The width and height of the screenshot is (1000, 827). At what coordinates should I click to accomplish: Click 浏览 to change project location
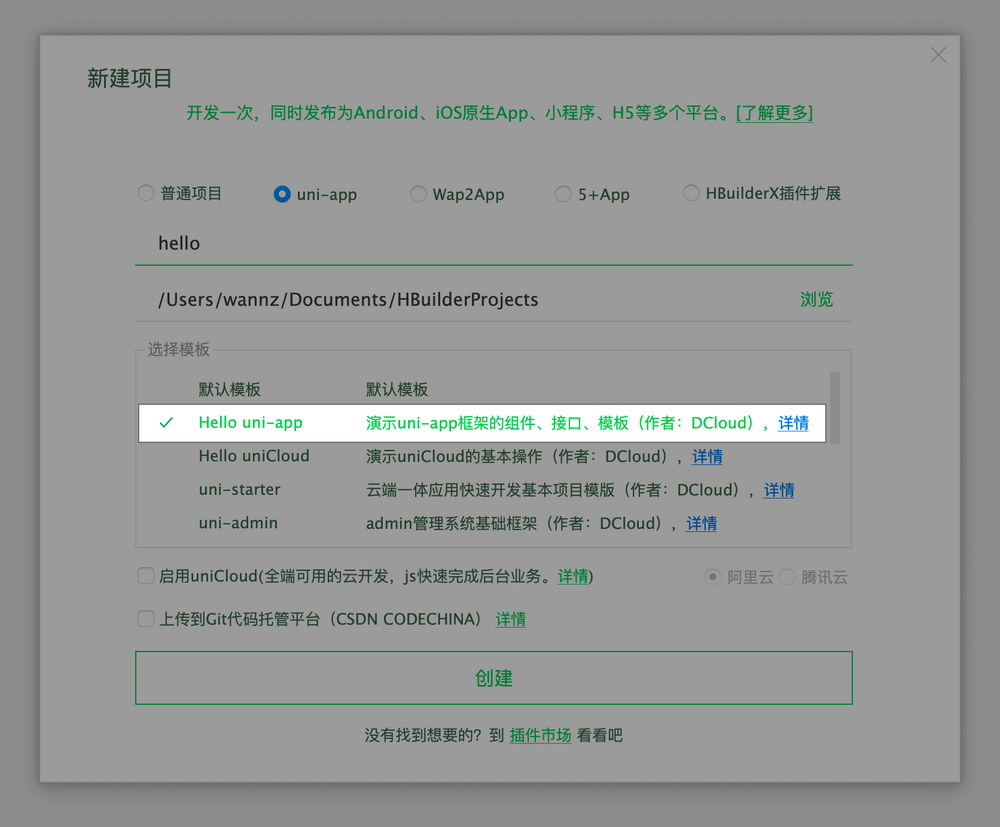pyautogui.click(x=817, y=299)
